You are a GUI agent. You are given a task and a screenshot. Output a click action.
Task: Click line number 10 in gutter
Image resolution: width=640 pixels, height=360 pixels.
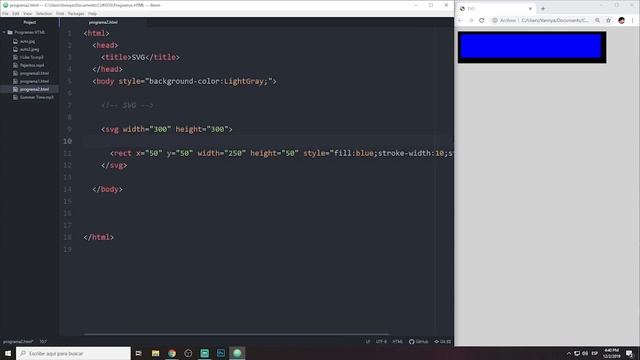click(67, 141)
